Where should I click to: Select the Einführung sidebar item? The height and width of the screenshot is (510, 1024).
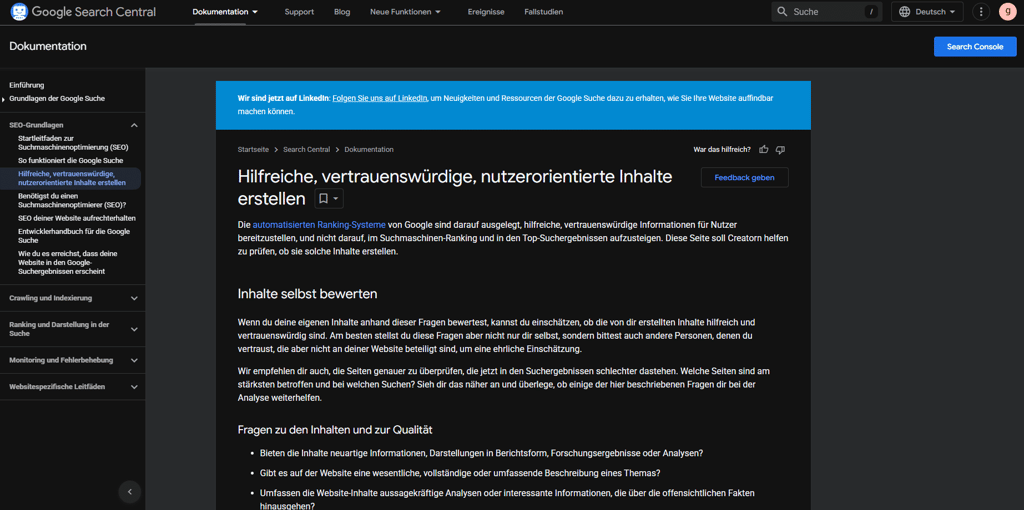(x=27, y=85)
